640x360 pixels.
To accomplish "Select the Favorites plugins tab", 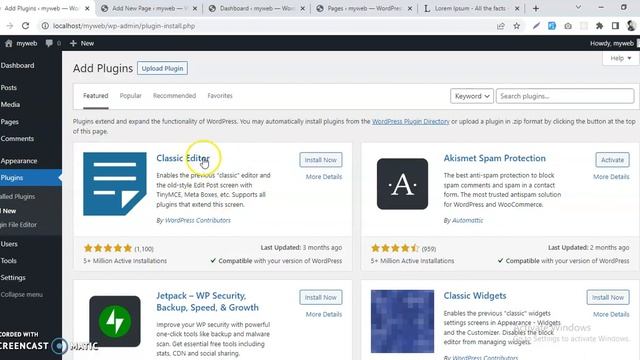I will click(220, 96).
